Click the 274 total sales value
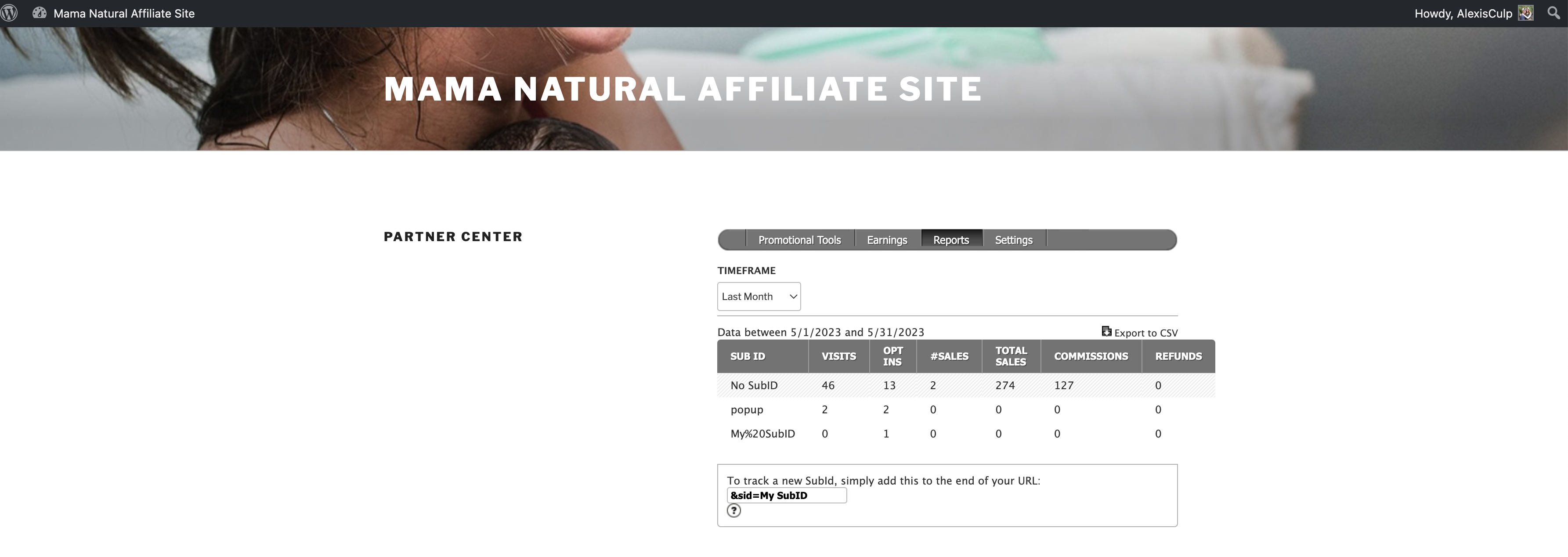The image size is (1568, 557). click(x=1004, y=385)
